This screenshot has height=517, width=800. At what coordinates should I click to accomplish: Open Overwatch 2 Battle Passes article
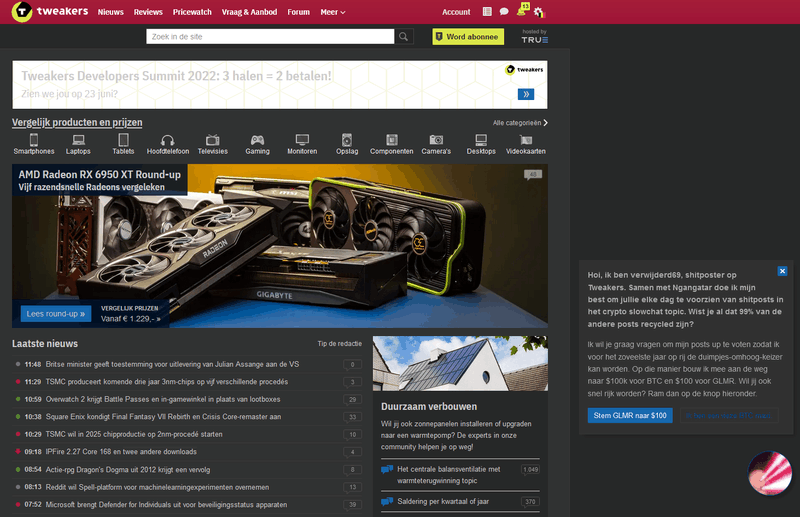point(163,399)
